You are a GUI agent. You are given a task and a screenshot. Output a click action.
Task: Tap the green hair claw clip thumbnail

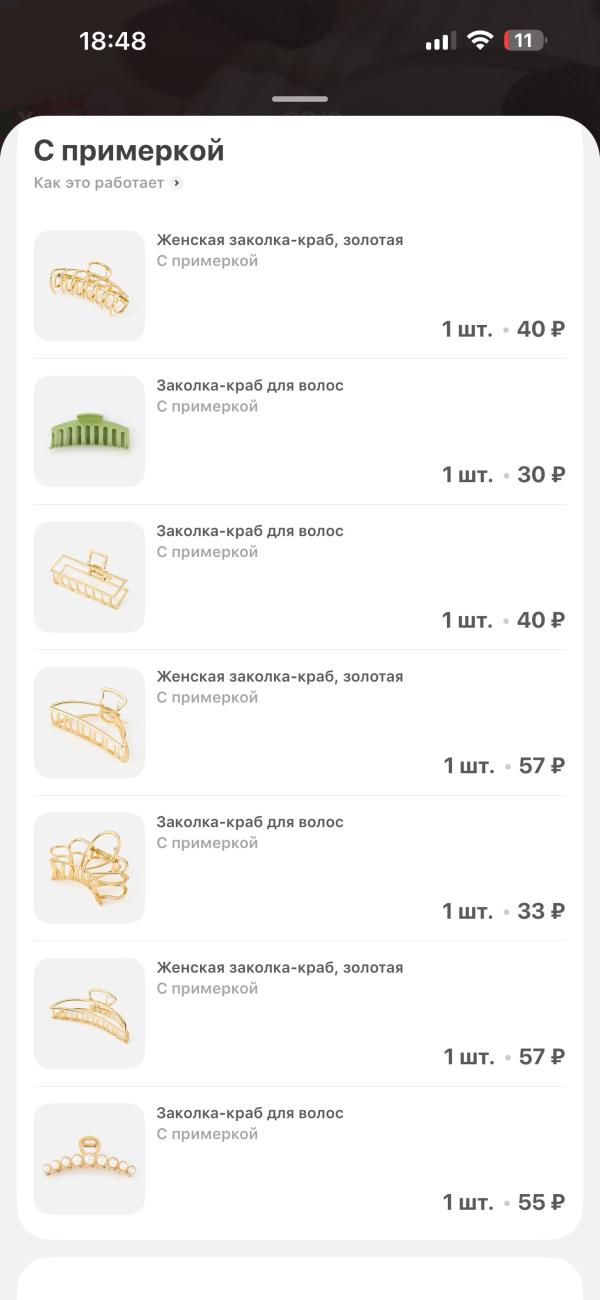[x=89, y=431]
